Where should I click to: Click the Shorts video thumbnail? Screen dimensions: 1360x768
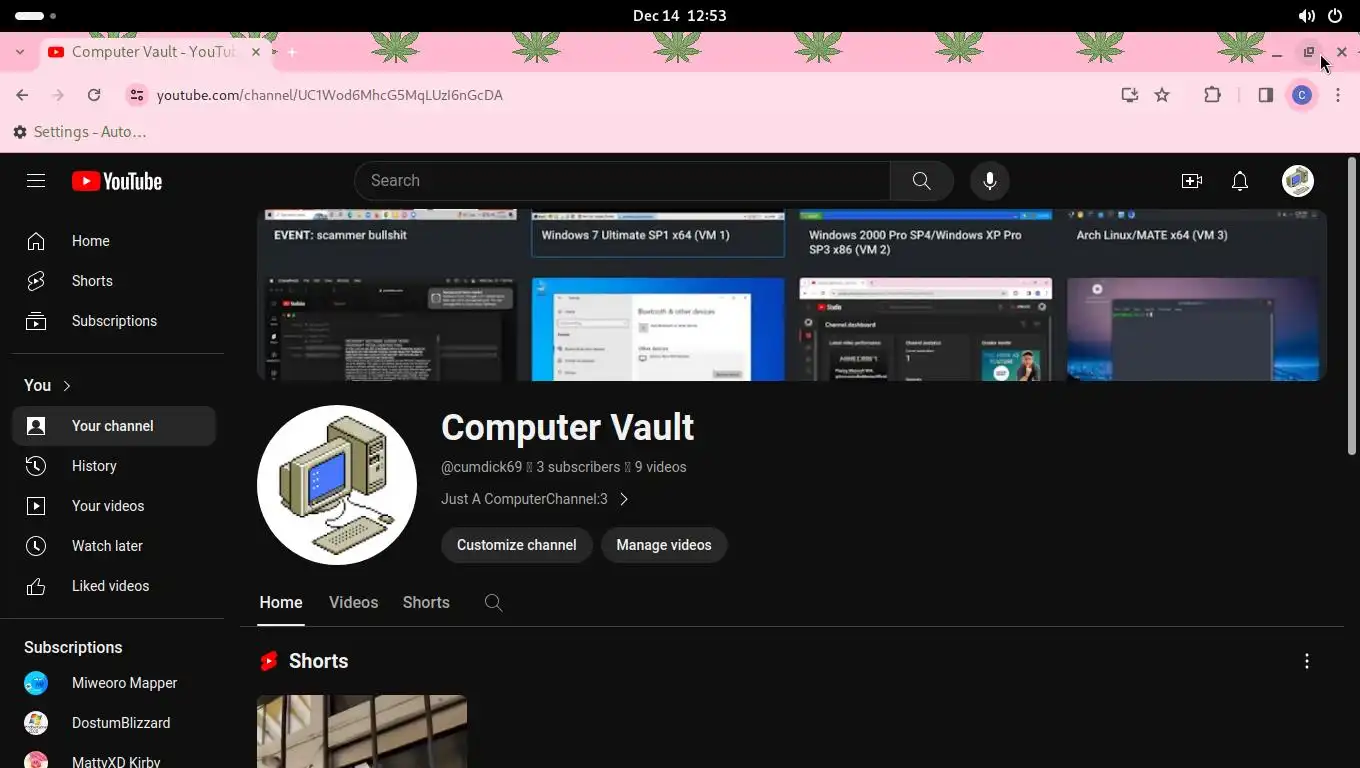(362, 731)
